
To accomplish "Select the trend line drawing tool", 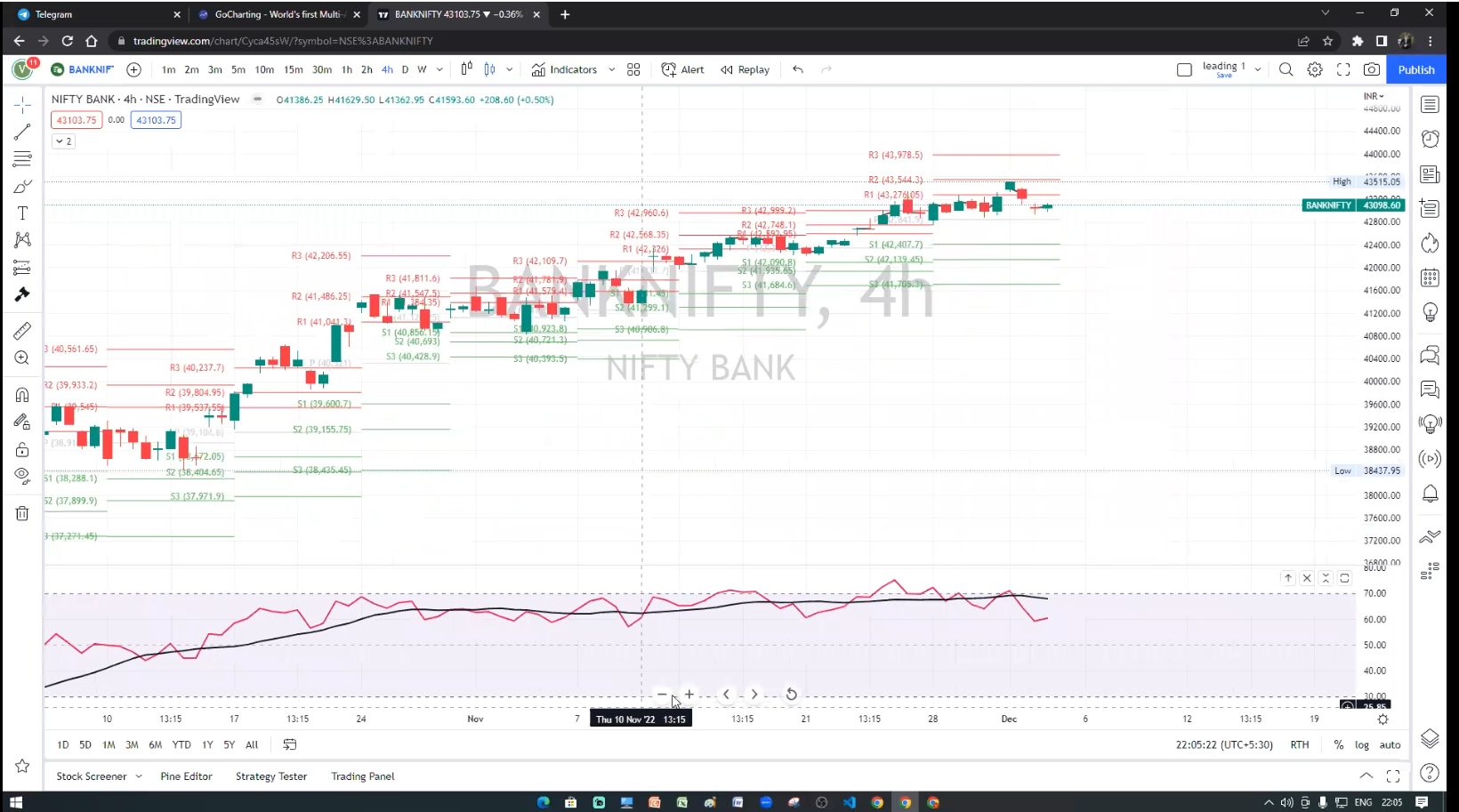I will coord(22,132).
